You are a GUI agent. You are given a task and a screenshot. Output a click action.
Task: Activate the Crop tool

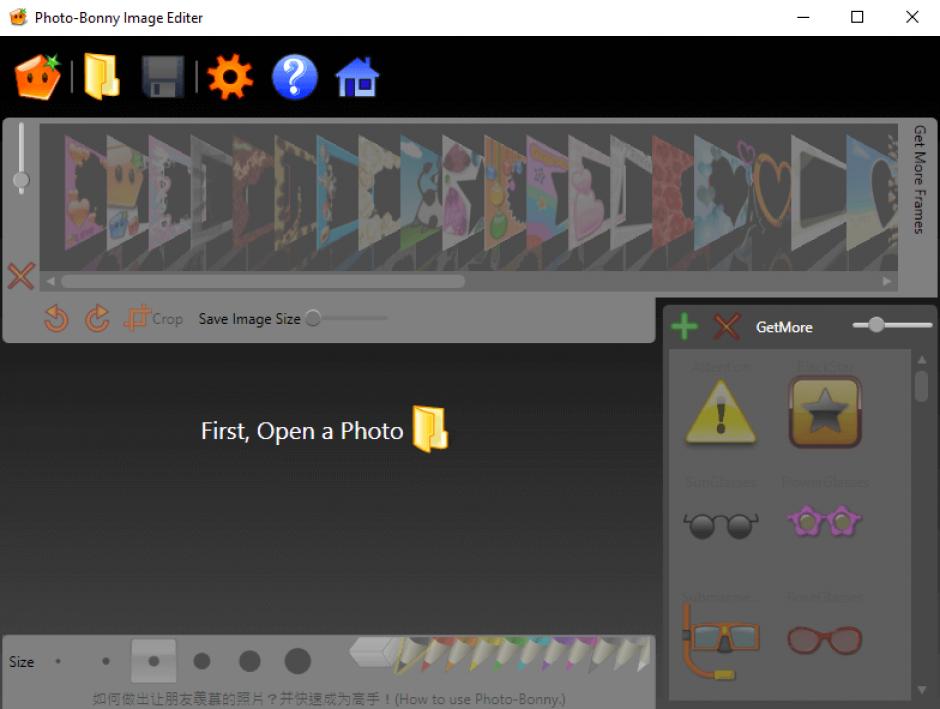pyautogui.click(x=153, y=318)
